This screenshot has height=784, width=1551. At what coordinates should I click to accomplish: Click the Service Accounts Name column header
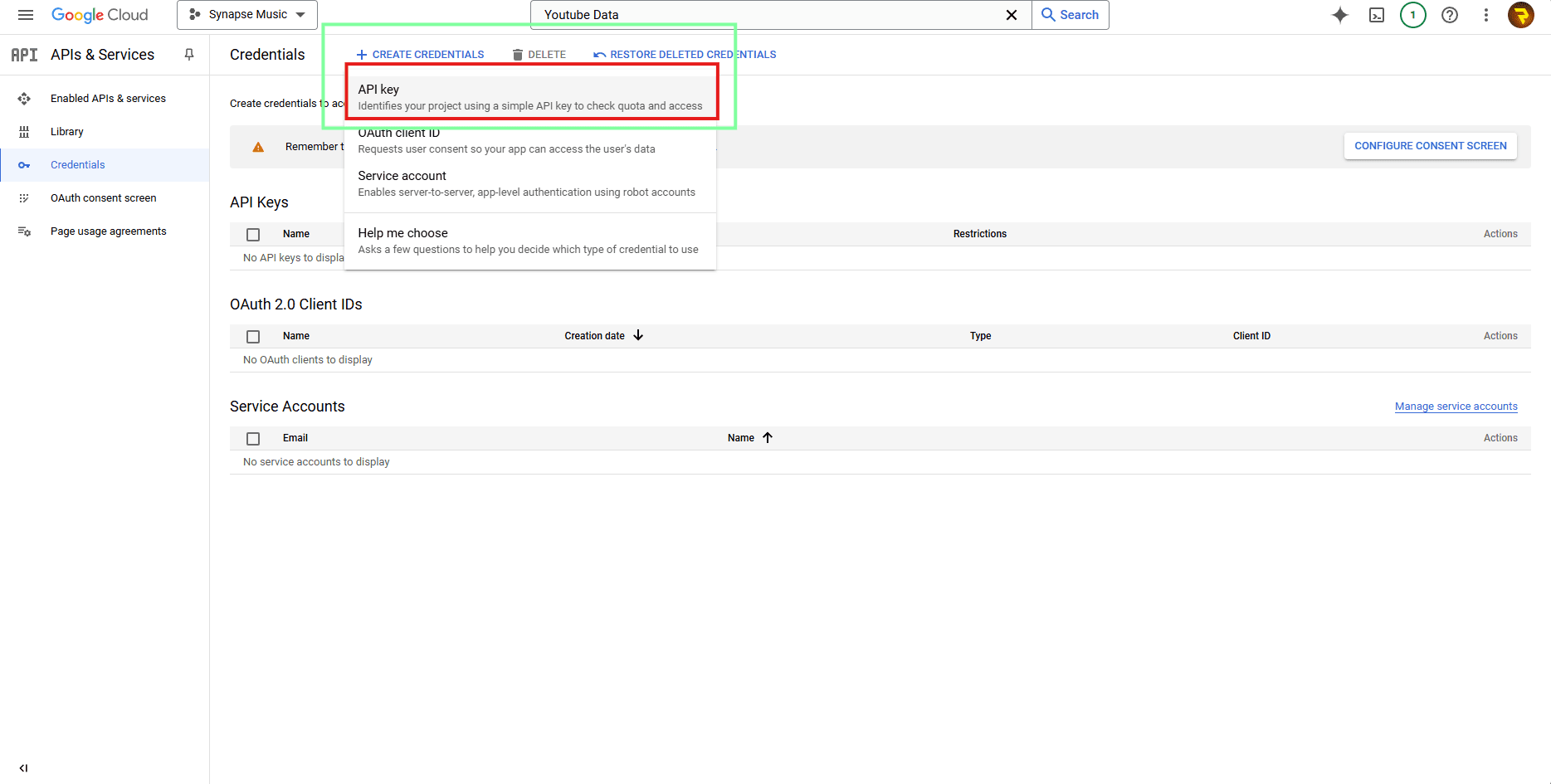point(741,438)
